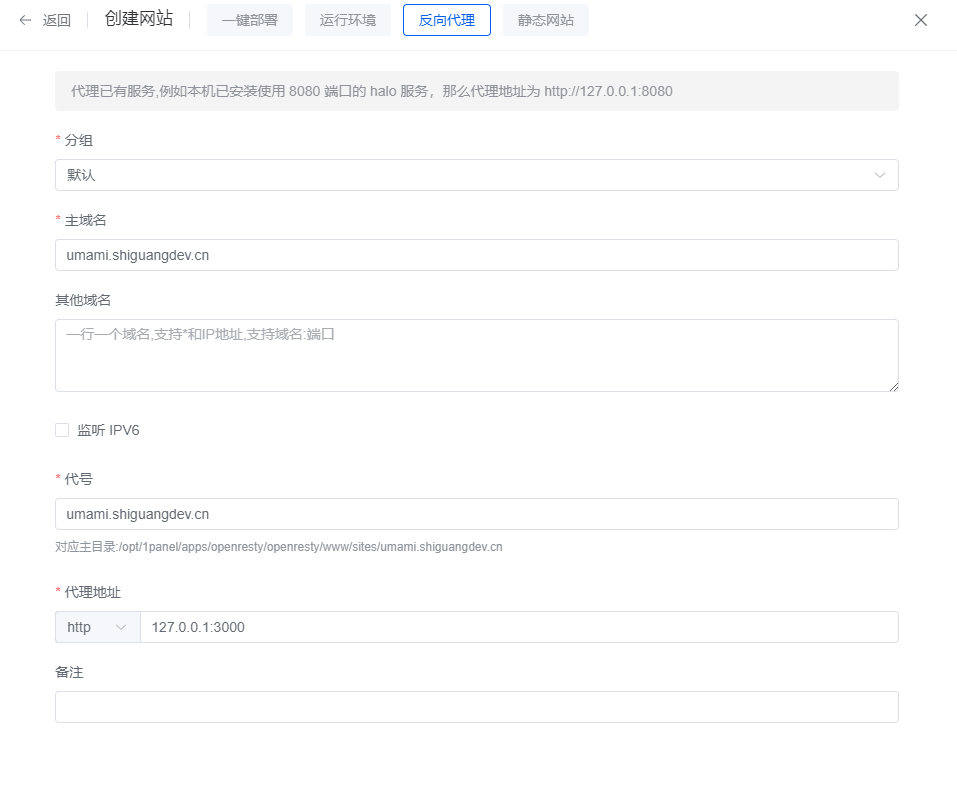Open the 分组 dropdown showing 默认
The height and width of the screenshot is (800, 957).
[477, 175]
